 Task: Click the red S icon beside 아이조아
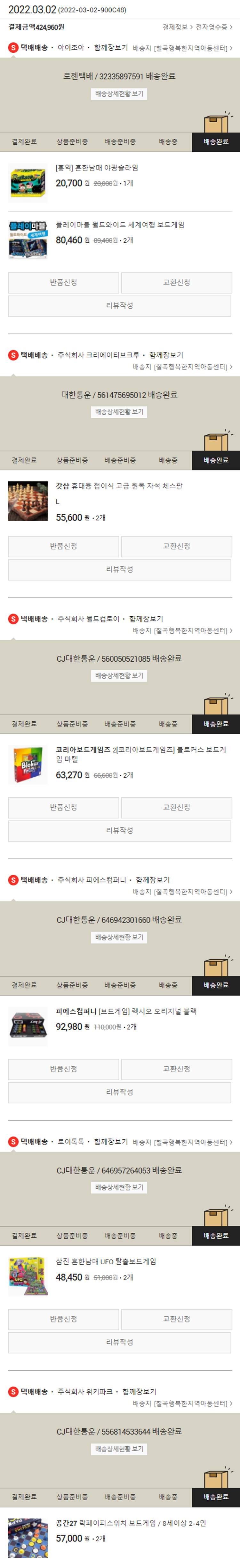tap(13, 48)
